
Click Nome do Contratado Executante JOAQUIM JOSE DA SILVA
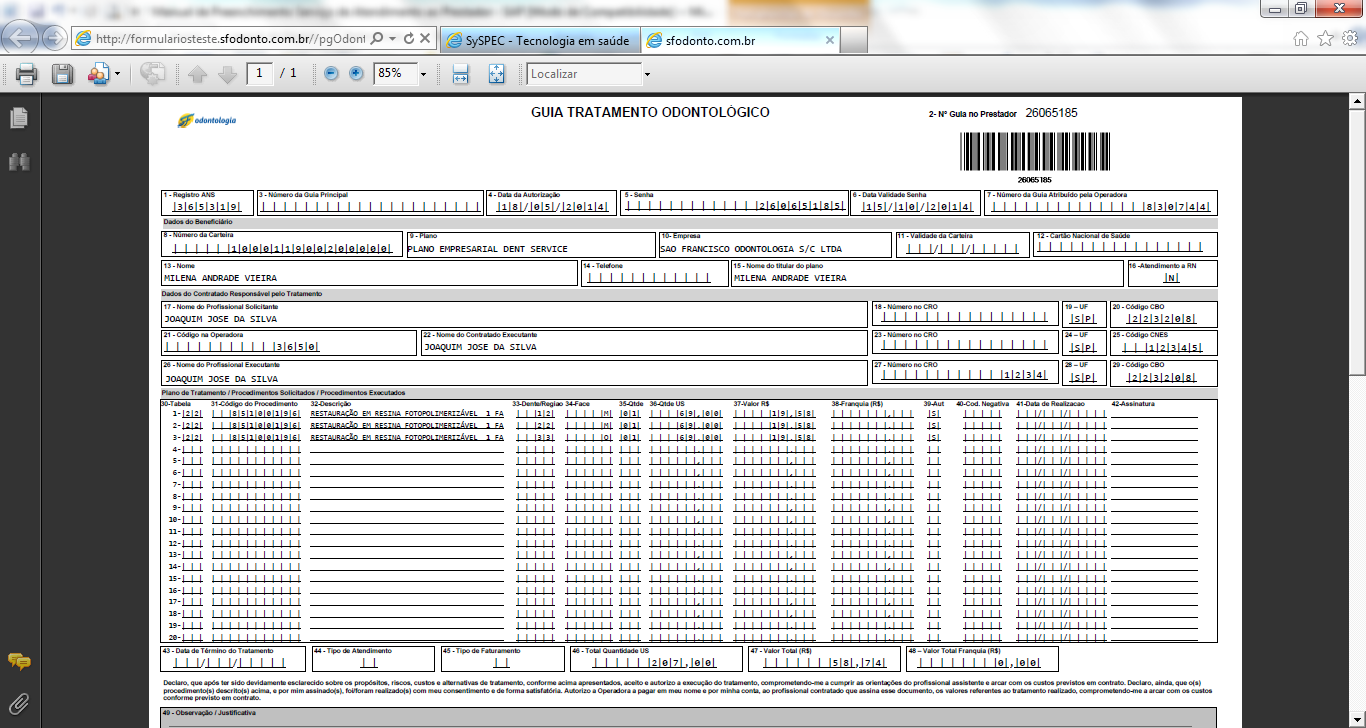pos(480,347)
